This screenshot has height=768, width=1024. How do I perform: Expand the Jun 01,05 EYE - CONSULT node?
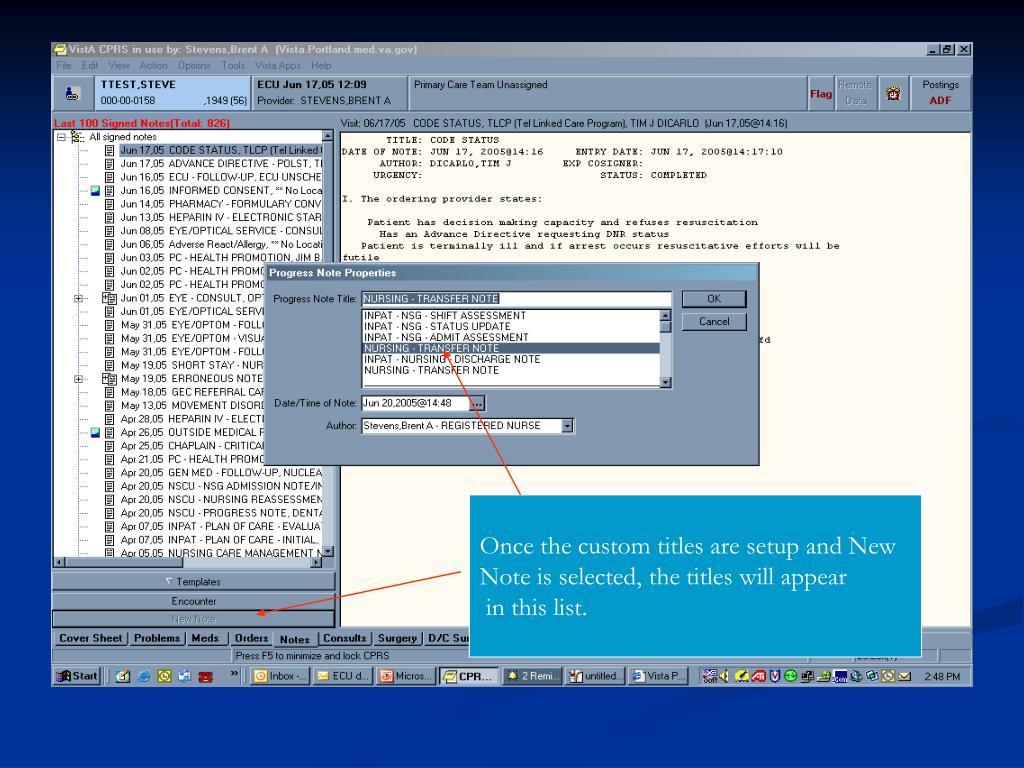pos(78,298)
